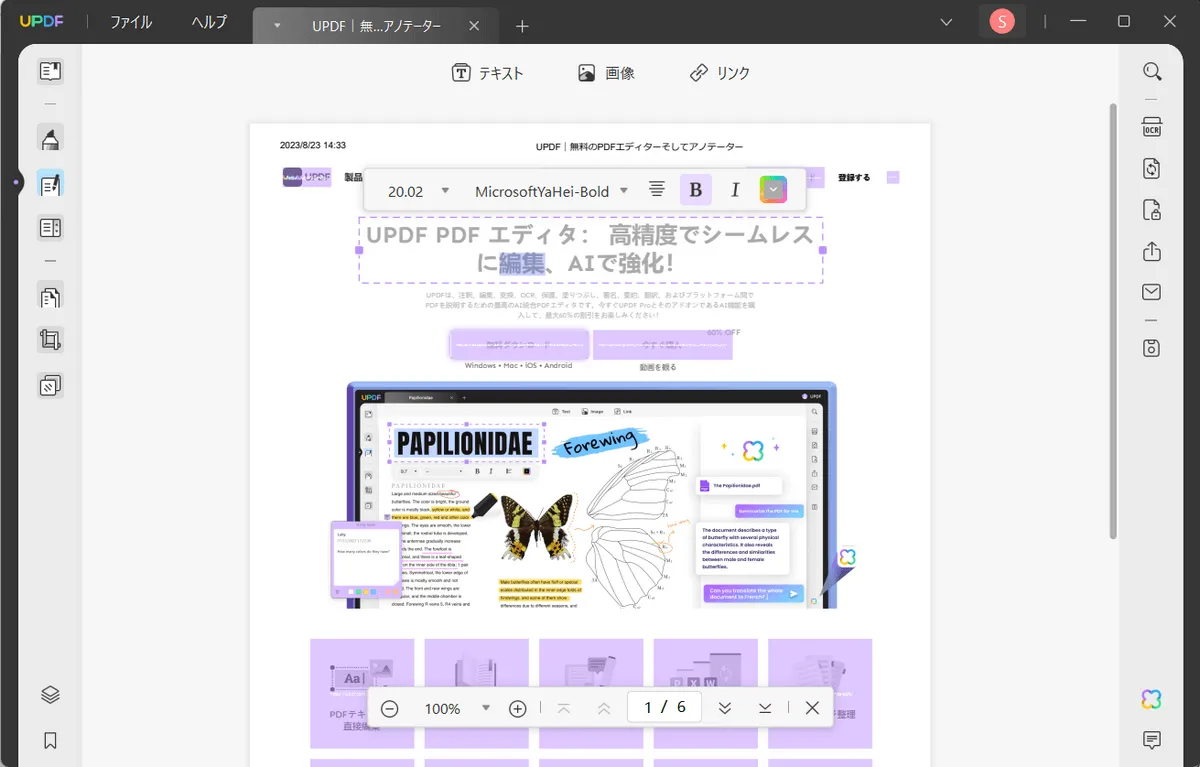The width and height of the screenshot is (1200, 767).
Task: Click the 登録する text on the page
Action: click(854, 178)
